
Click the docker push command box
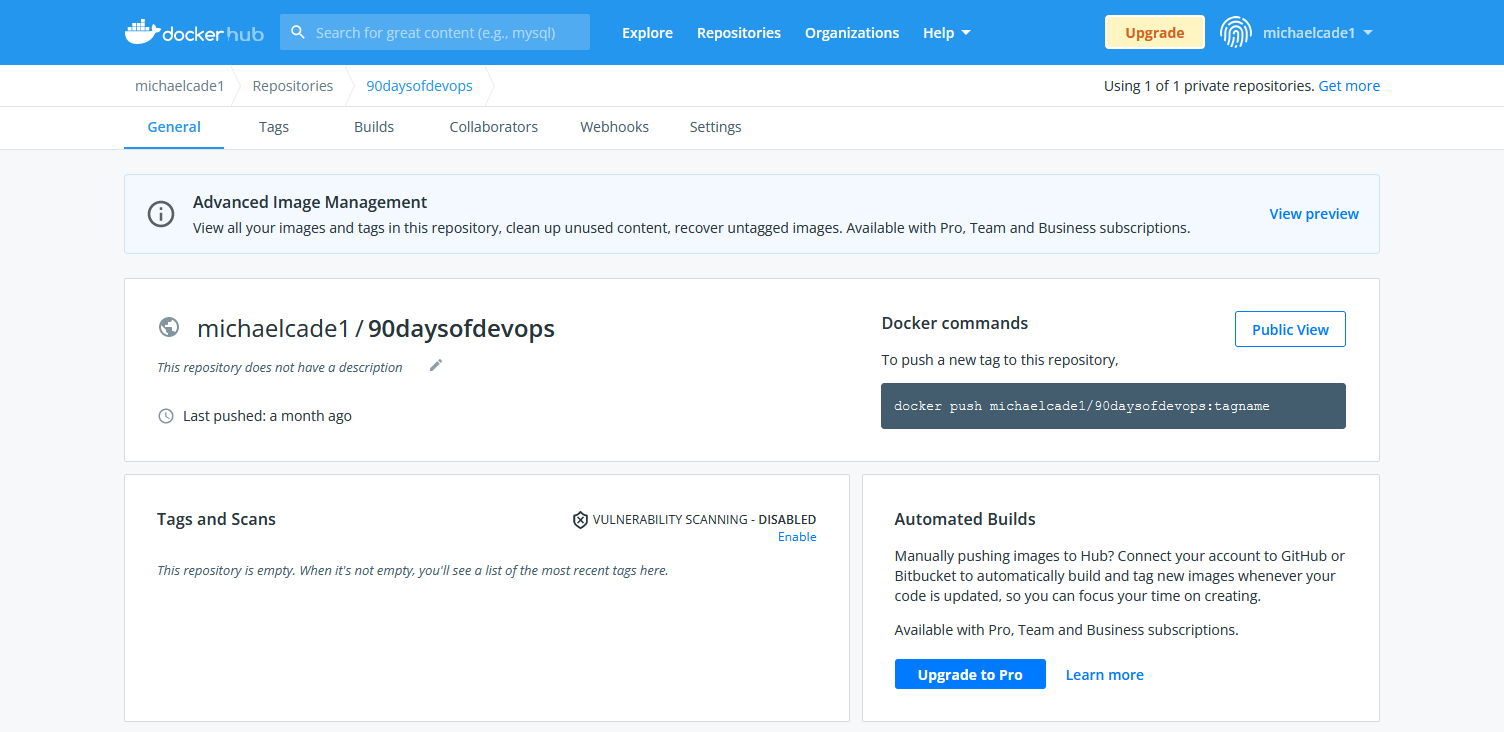[x=1112, y=406]
